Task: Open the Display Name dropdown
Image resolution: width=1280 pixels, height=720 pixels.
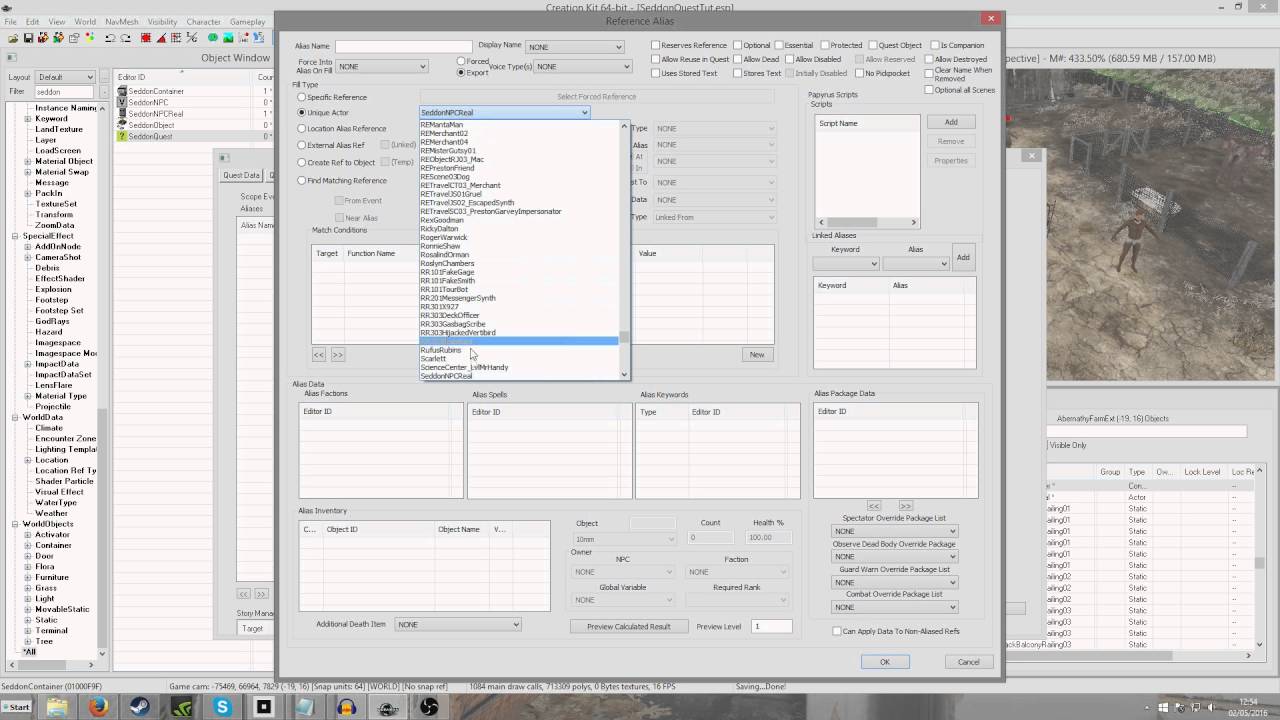Action: point(575,47)
